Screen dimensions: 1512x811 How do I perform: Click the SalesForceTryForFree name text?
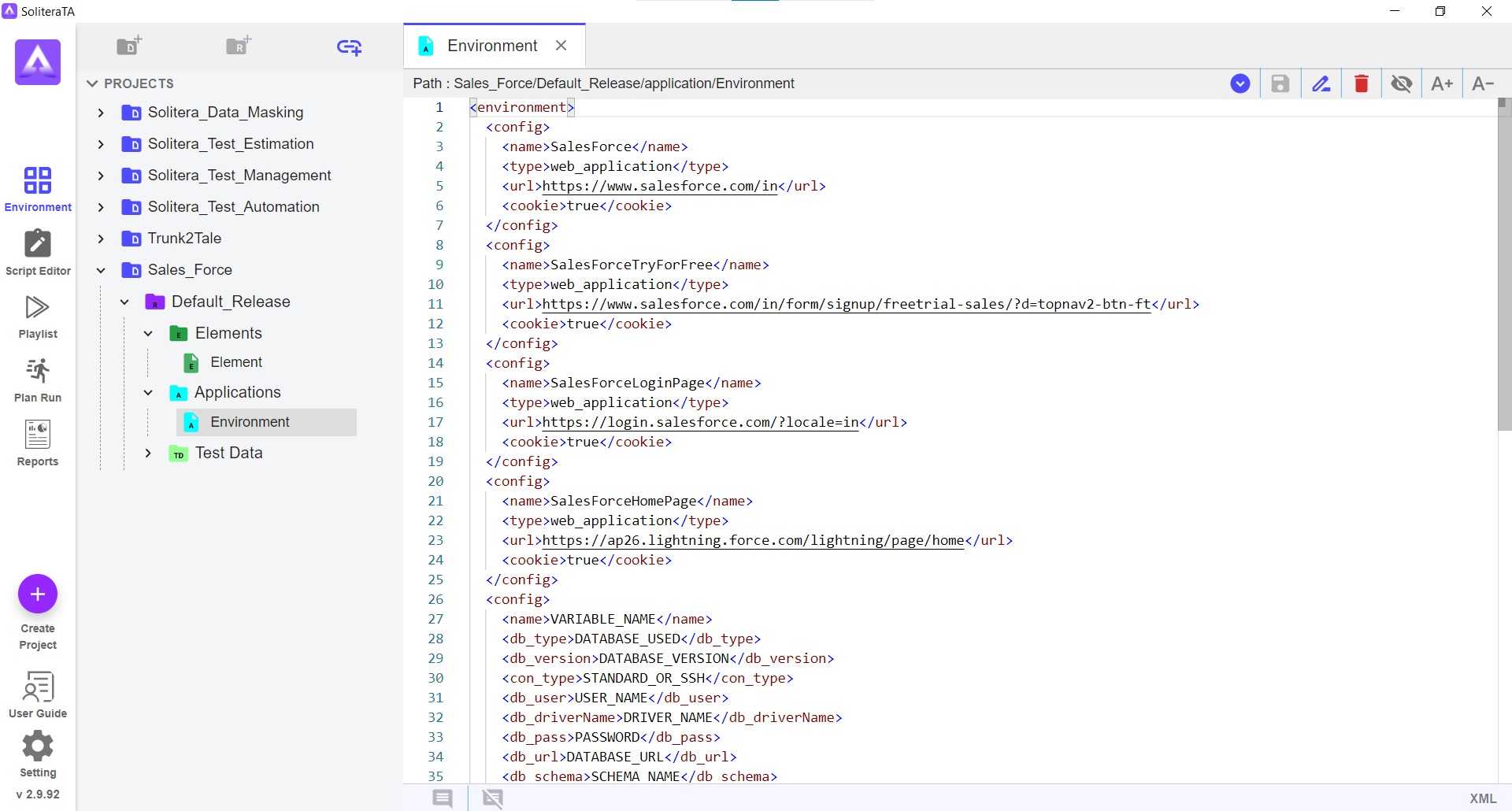[x=632, y=265]
